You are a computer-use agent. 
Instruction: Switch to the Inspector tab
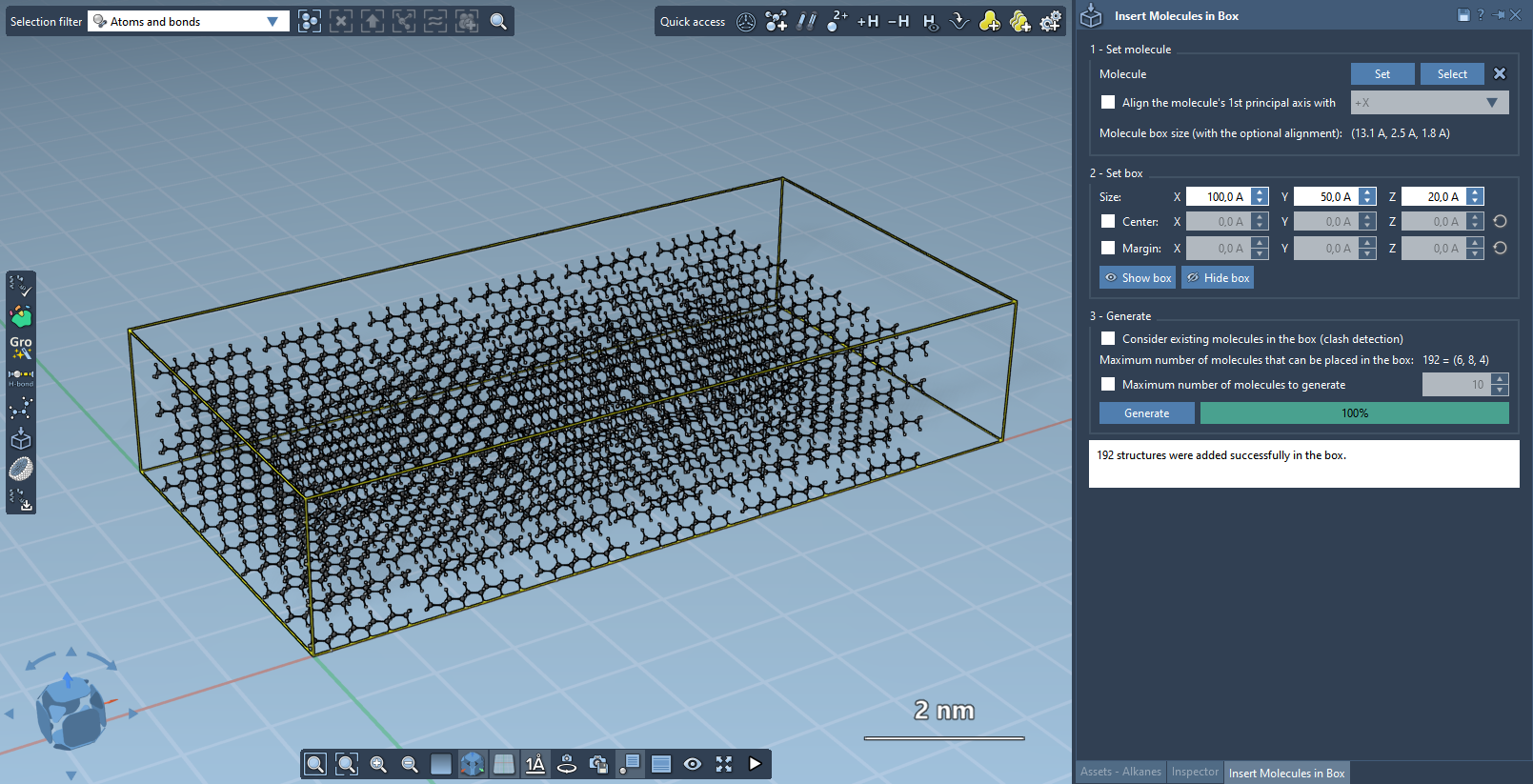coord(1195,772)
